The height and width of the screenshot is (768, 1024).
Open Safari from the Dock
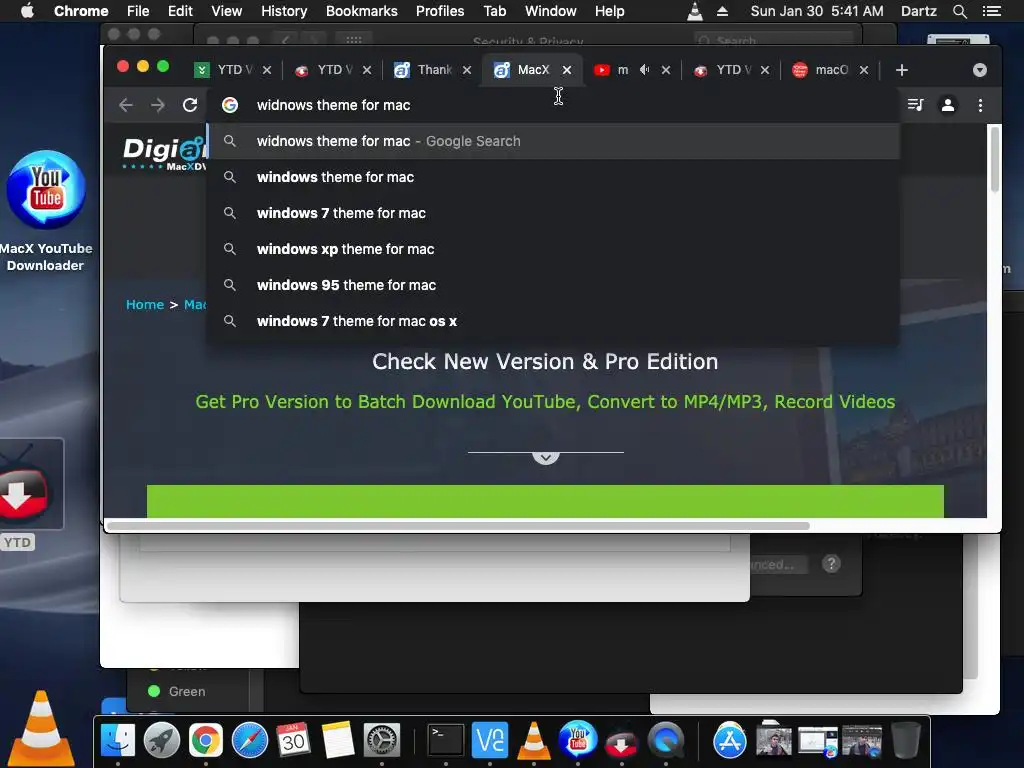point(249,741)
